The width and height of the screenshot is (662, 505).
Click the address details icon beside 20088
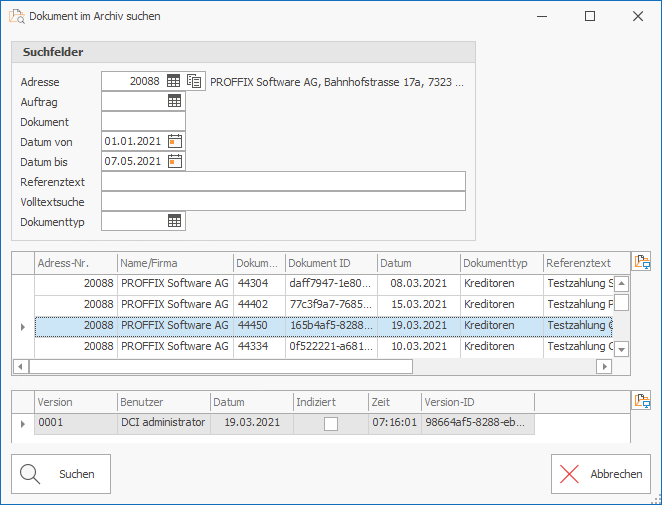click(x=194, y=81)
